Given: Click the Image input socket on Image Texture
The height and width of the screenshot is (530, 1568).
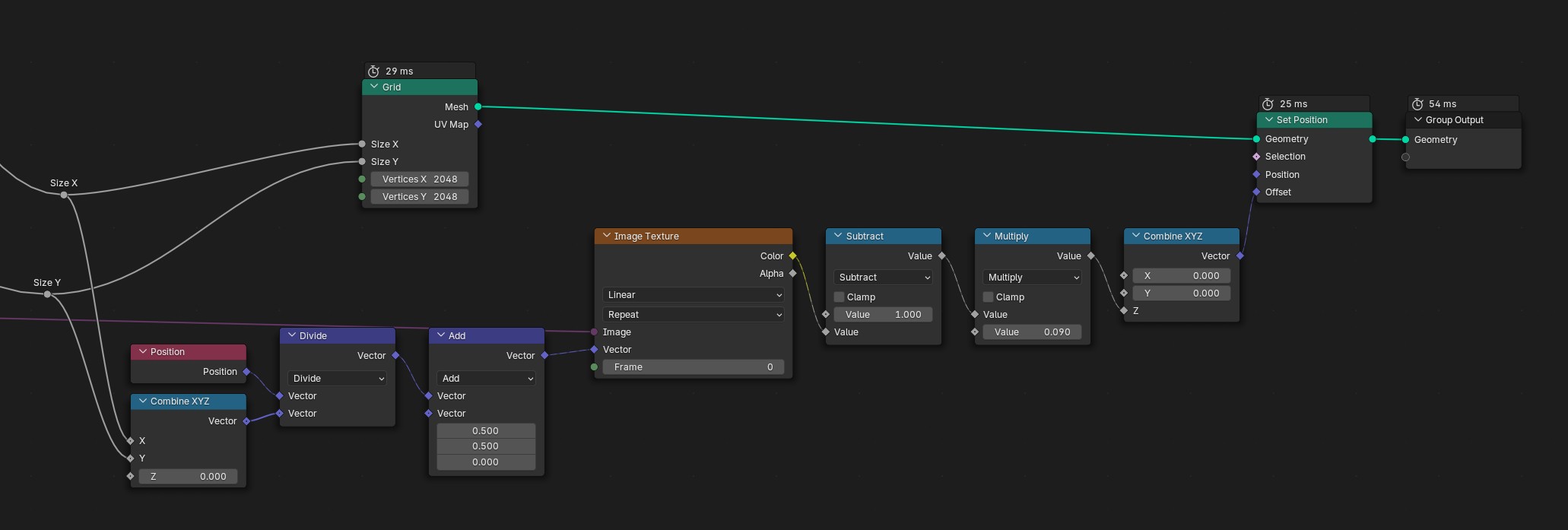Looking at the screenshot, I should (x=594, y=332).
